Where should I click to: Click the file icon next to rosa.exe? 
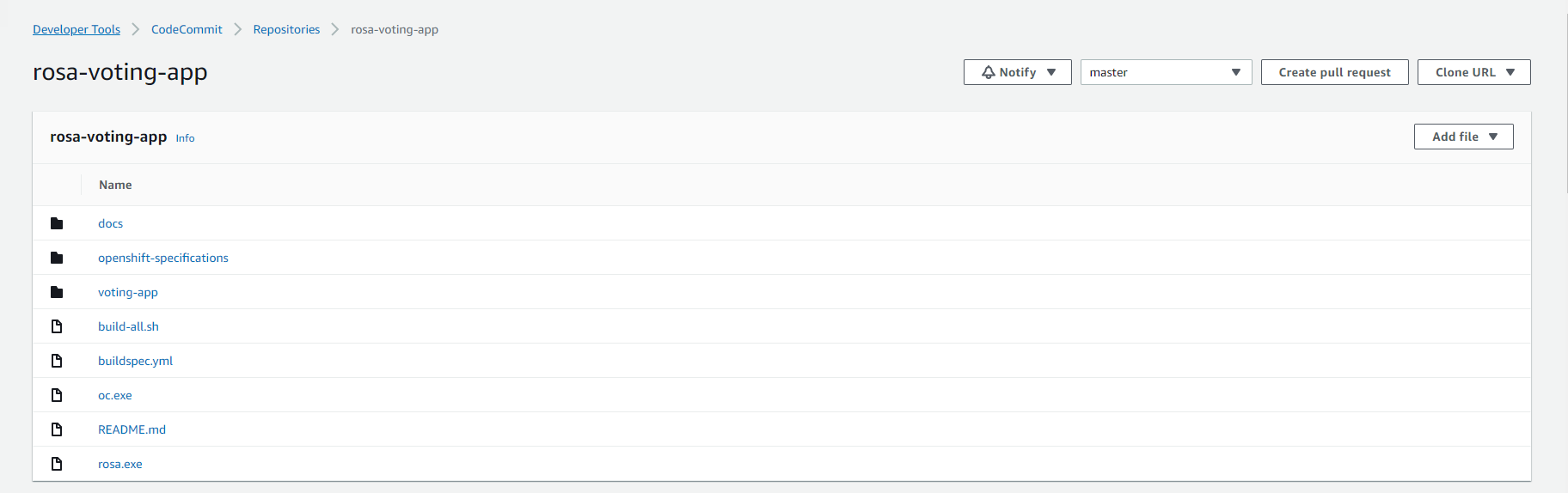57,464
